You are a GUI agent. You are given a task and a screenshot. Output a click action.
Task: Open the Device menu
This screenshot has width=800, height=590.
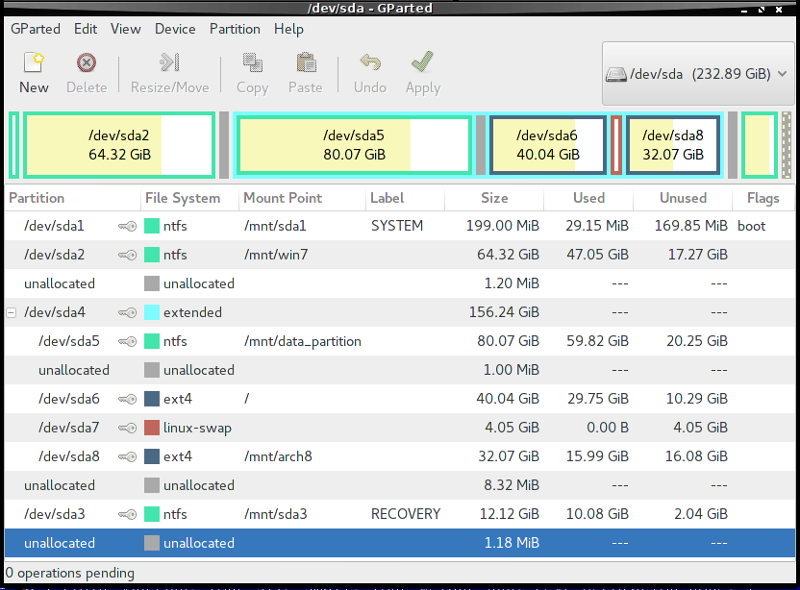pos(175,29)
